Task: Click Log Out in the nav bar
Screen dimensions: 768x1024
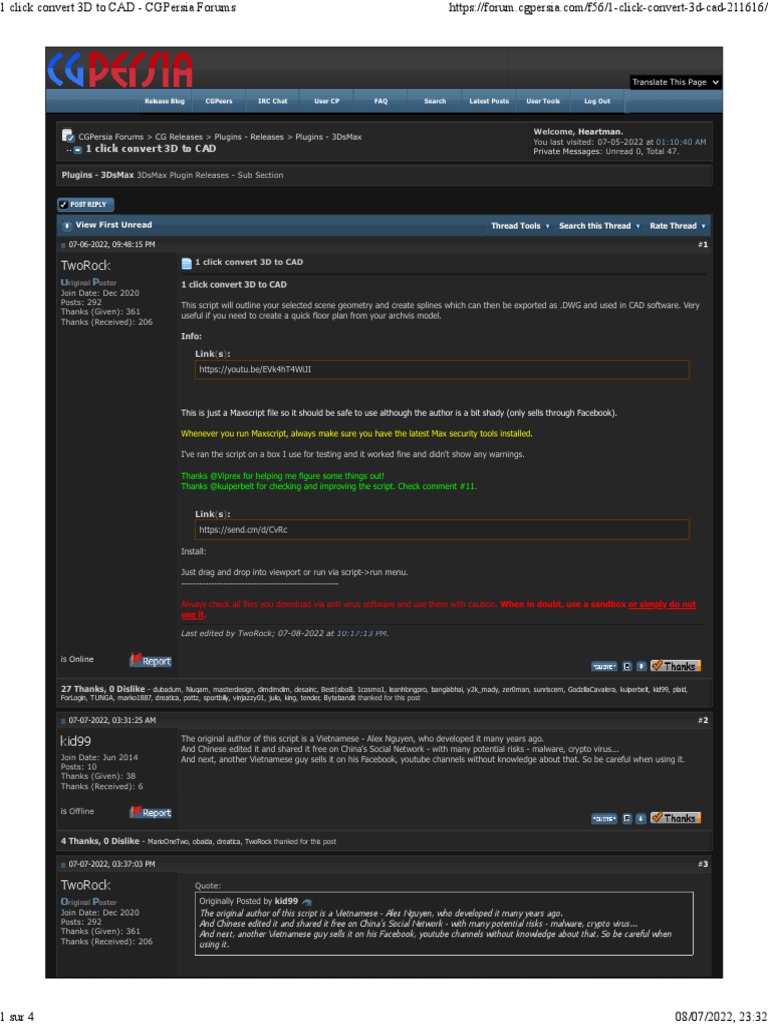Action: click(597, 101)
